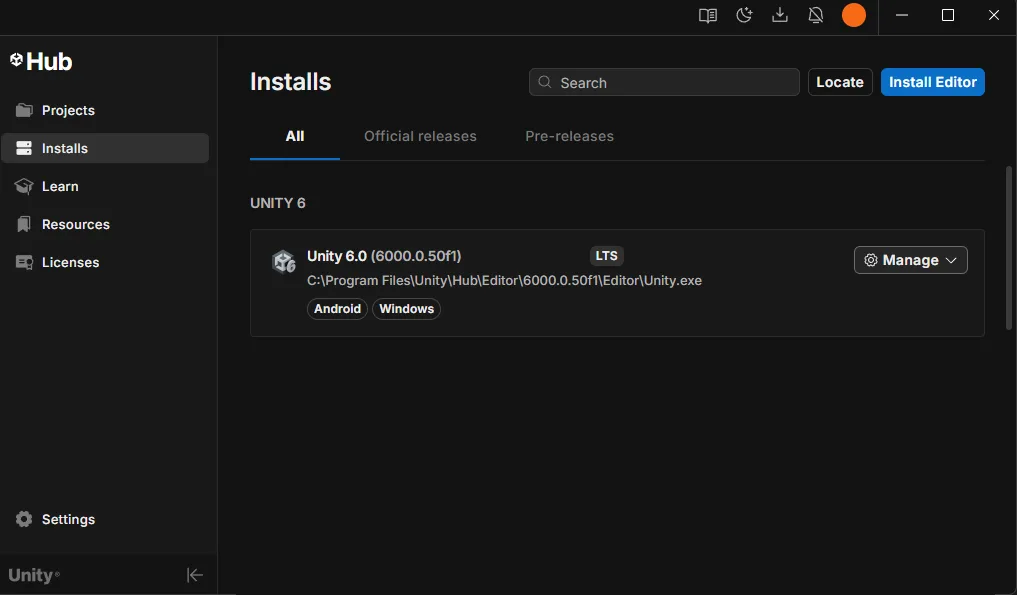
Task: Select the All installs tab
Action: click(294, 136)
